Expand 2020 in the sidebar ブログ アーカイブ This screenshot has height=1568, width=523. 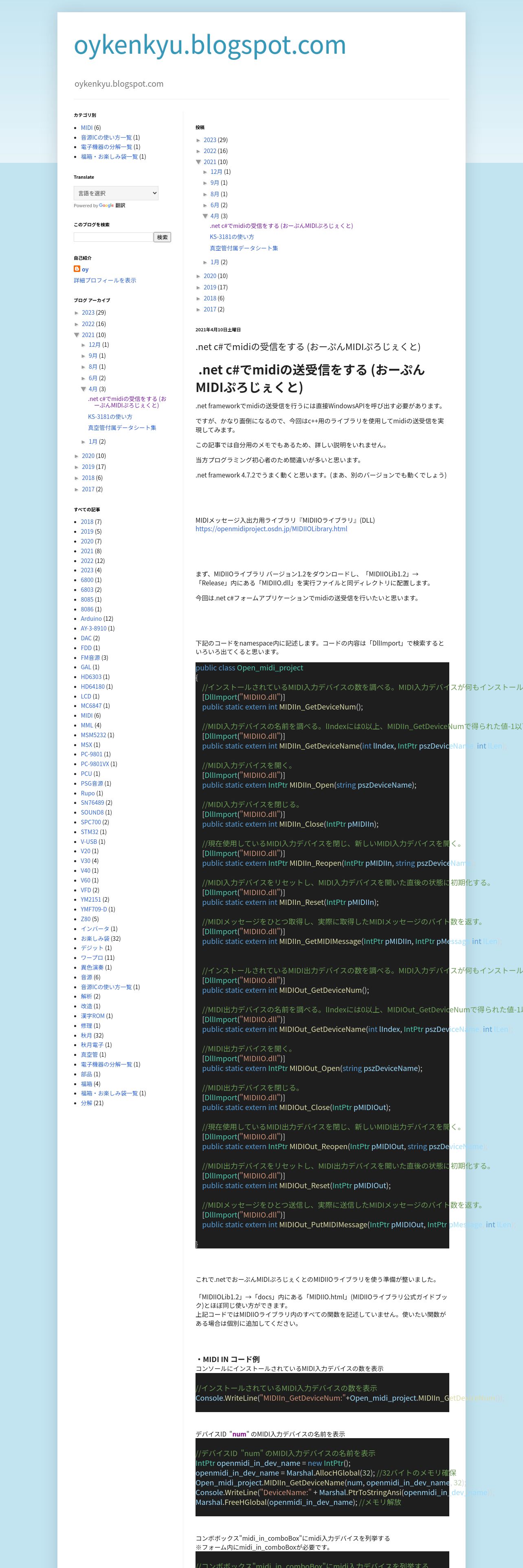[x=77, y=456]
